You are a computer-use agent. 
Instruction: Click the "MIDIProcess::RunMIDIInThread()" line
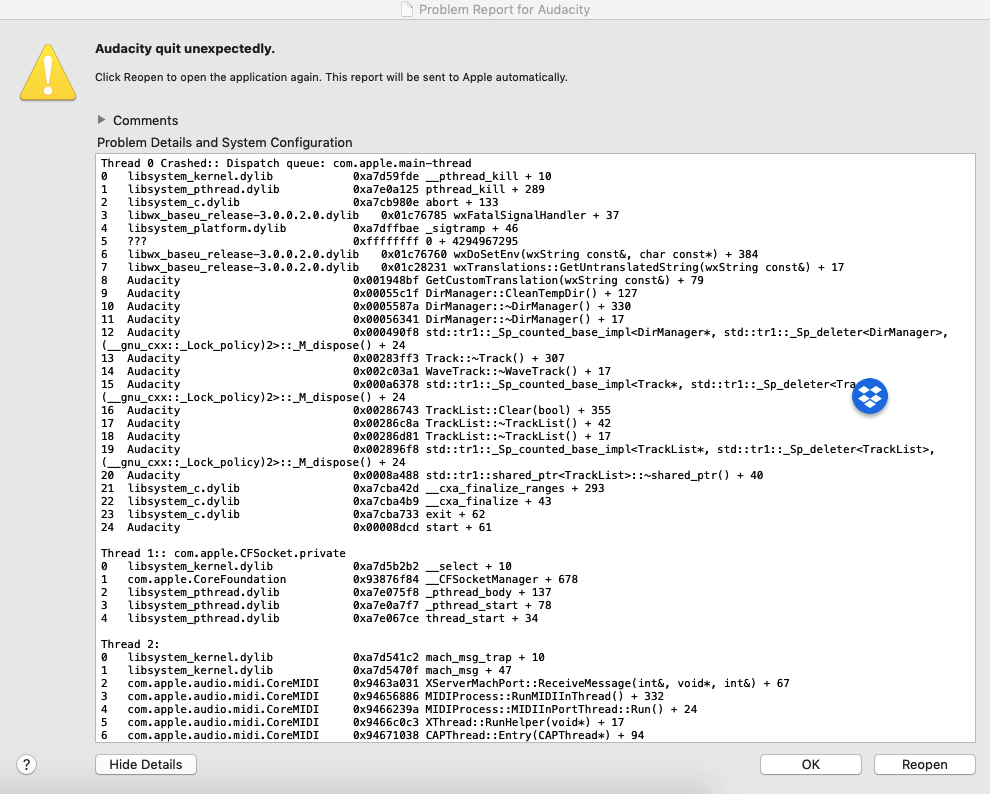coord(382,696)
